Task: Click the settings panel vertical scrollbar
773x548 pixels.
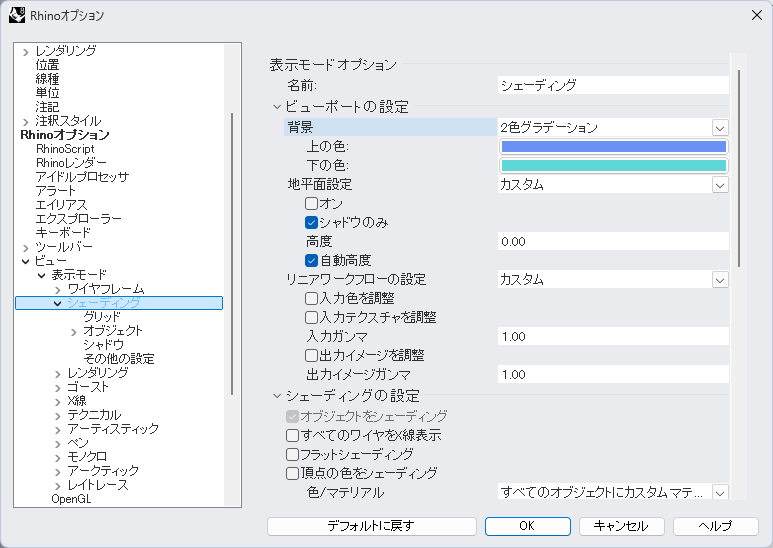Action: [738, 168]
